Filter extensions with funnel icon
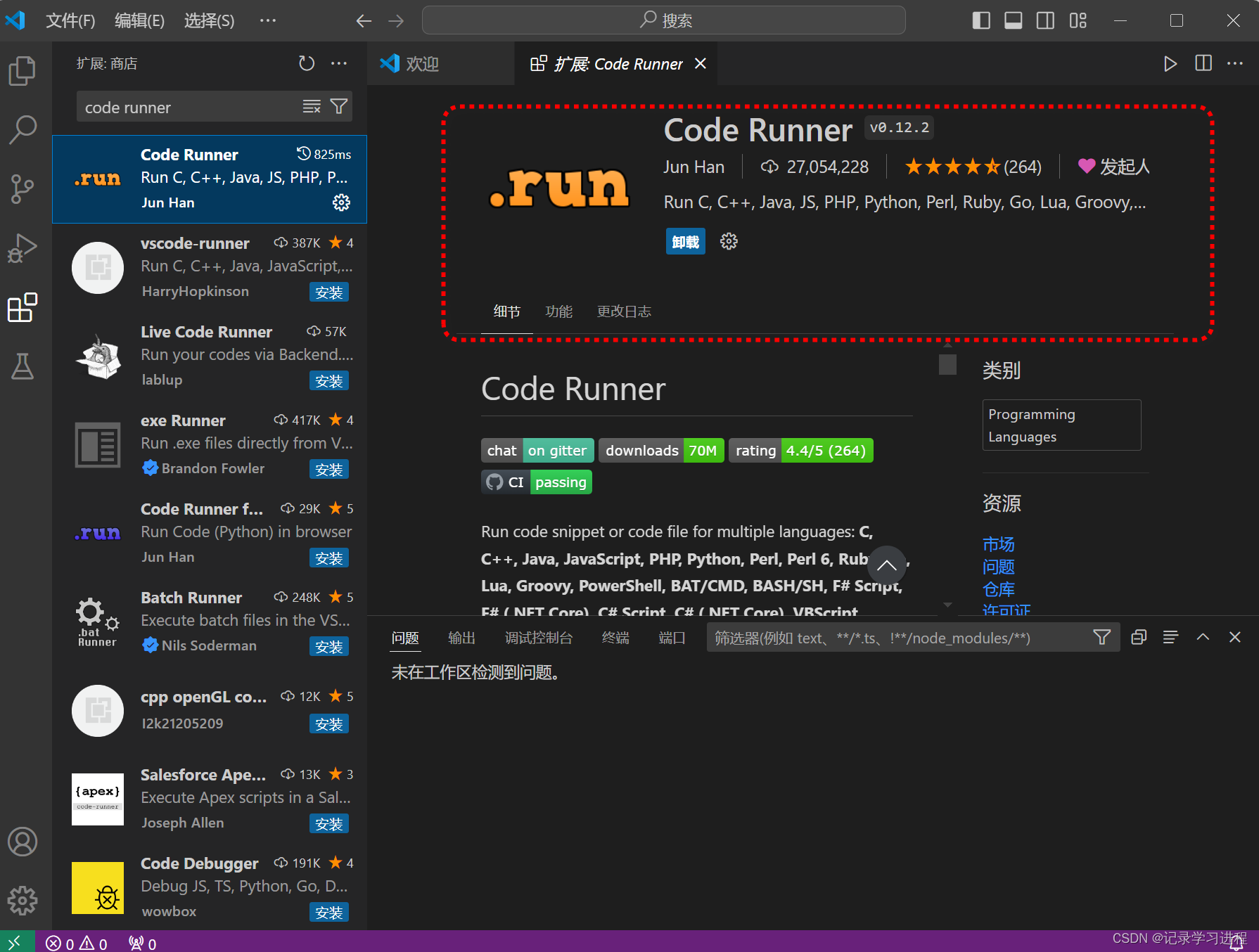 (339, 107)
